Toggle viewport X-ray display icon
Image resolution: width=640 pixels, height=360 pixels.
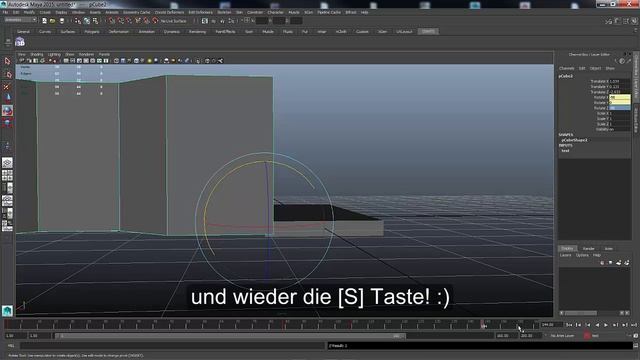pyautogui.click(x=207, y=61)
